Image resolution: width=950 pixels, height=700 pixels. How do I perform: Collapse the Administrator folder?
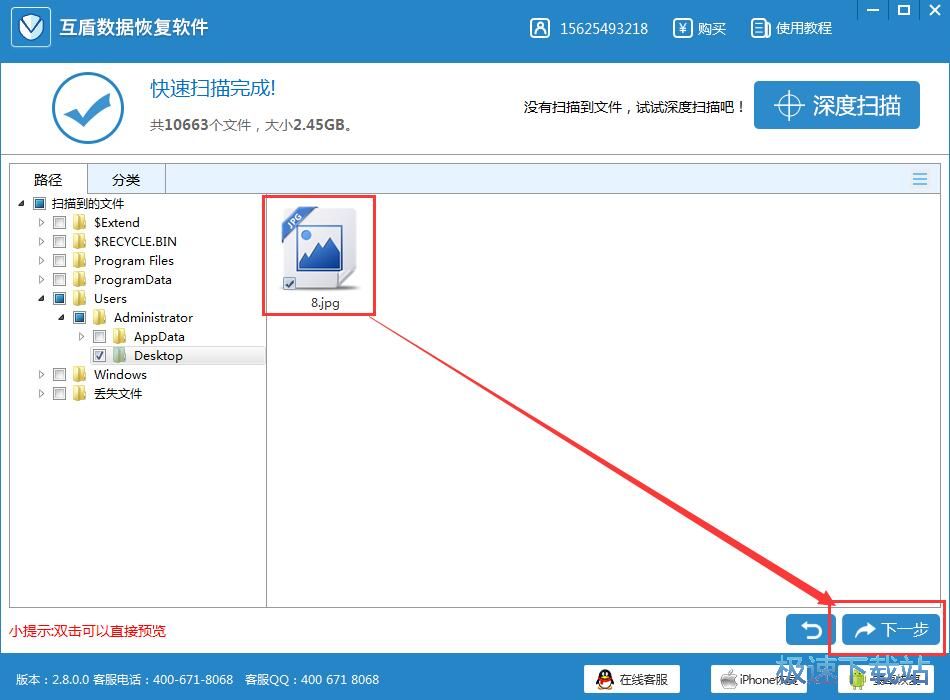pyautogui.click(x=61, y=318)
